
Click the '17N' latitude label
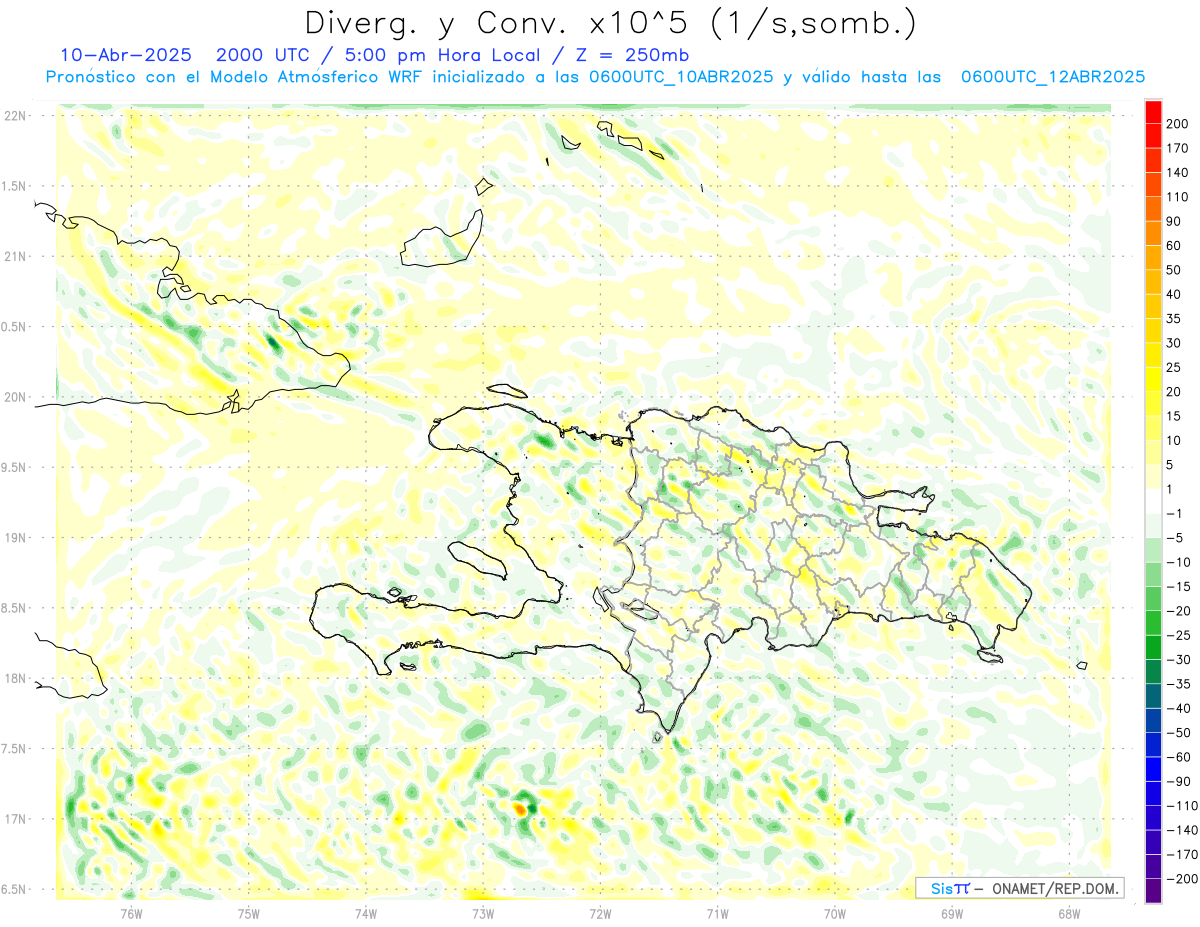(x=14, y=819)
